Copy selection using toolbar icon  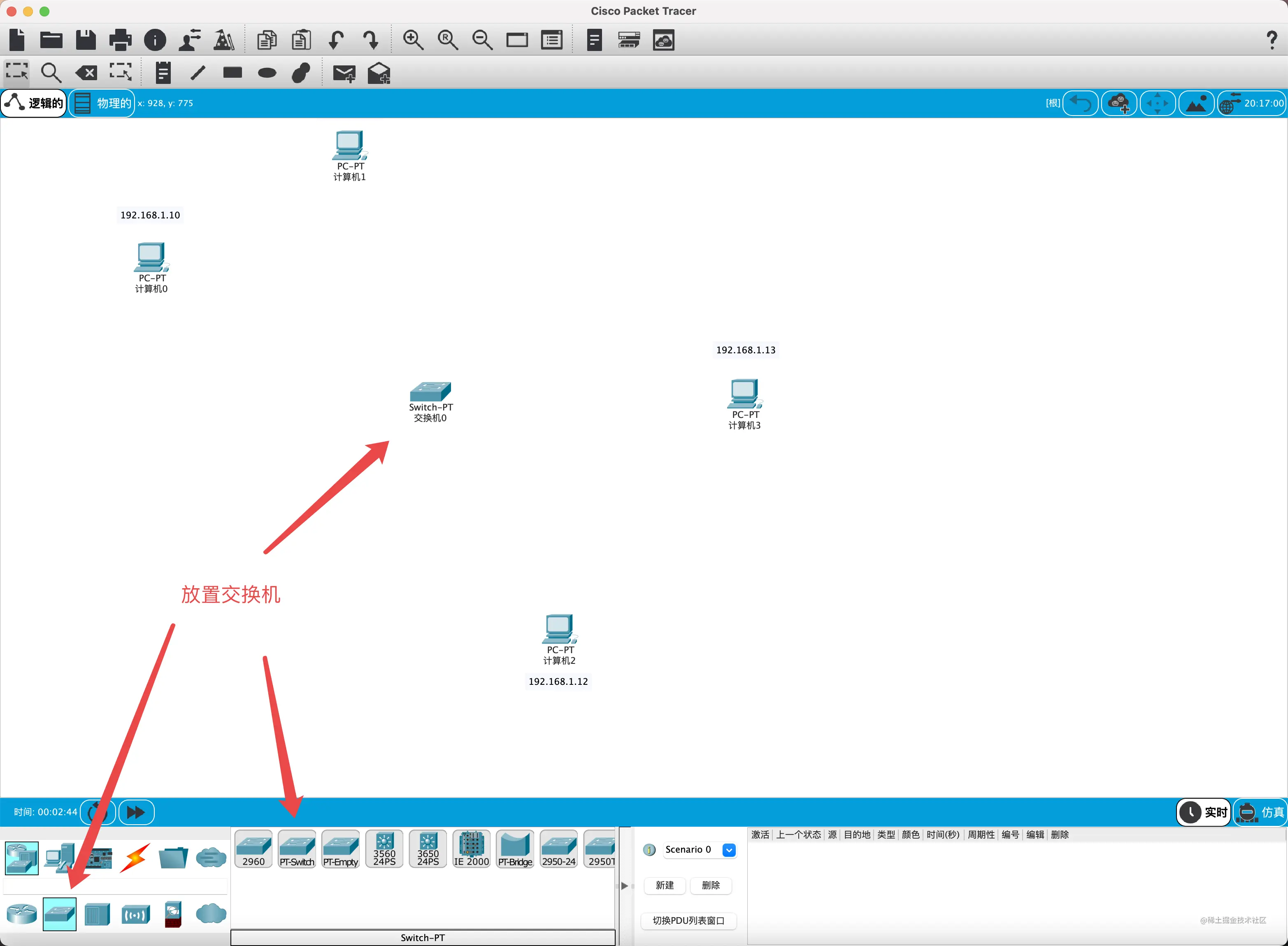267,40
